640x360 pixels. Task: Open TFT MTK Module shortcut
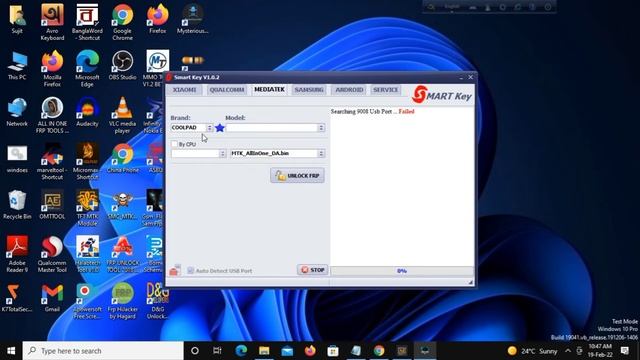pyautogui.click(x=87, y=208)
